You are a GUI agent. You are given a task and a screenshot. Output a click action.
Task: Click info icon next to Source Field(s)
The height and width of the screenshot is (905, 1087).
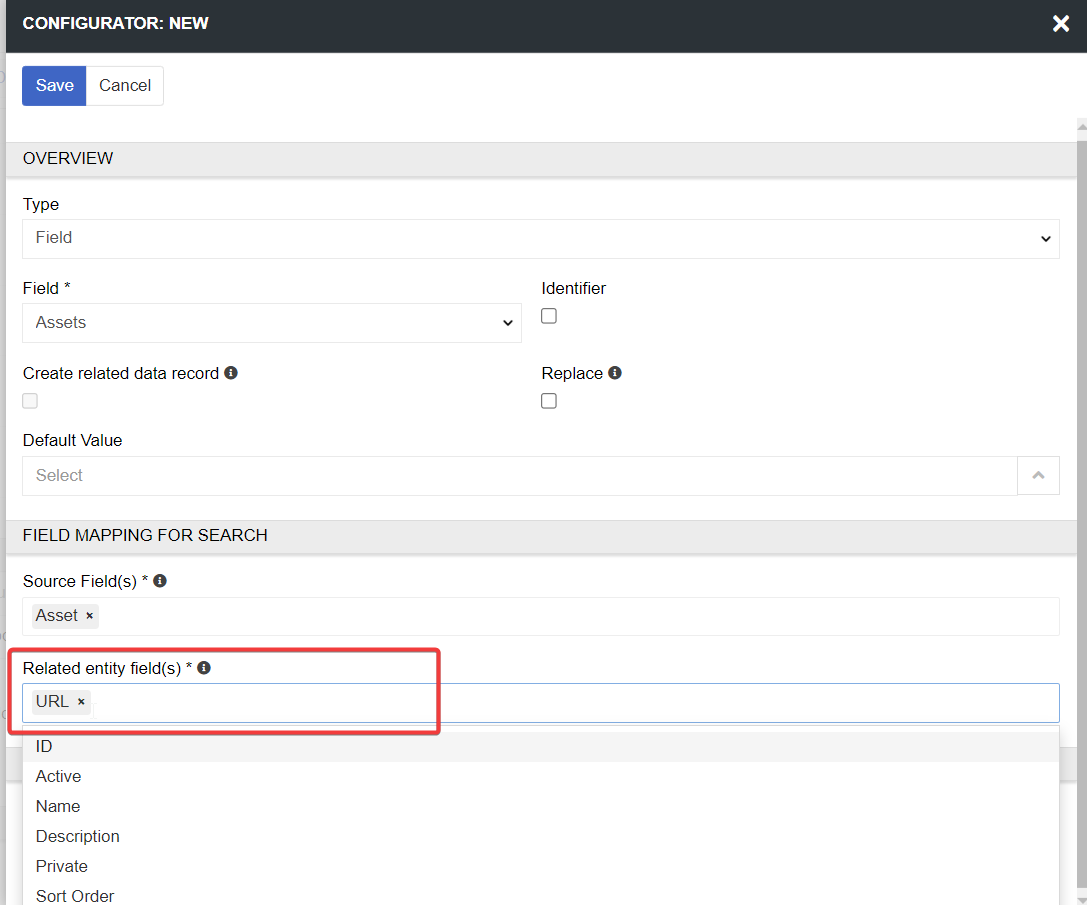point(160,581)
